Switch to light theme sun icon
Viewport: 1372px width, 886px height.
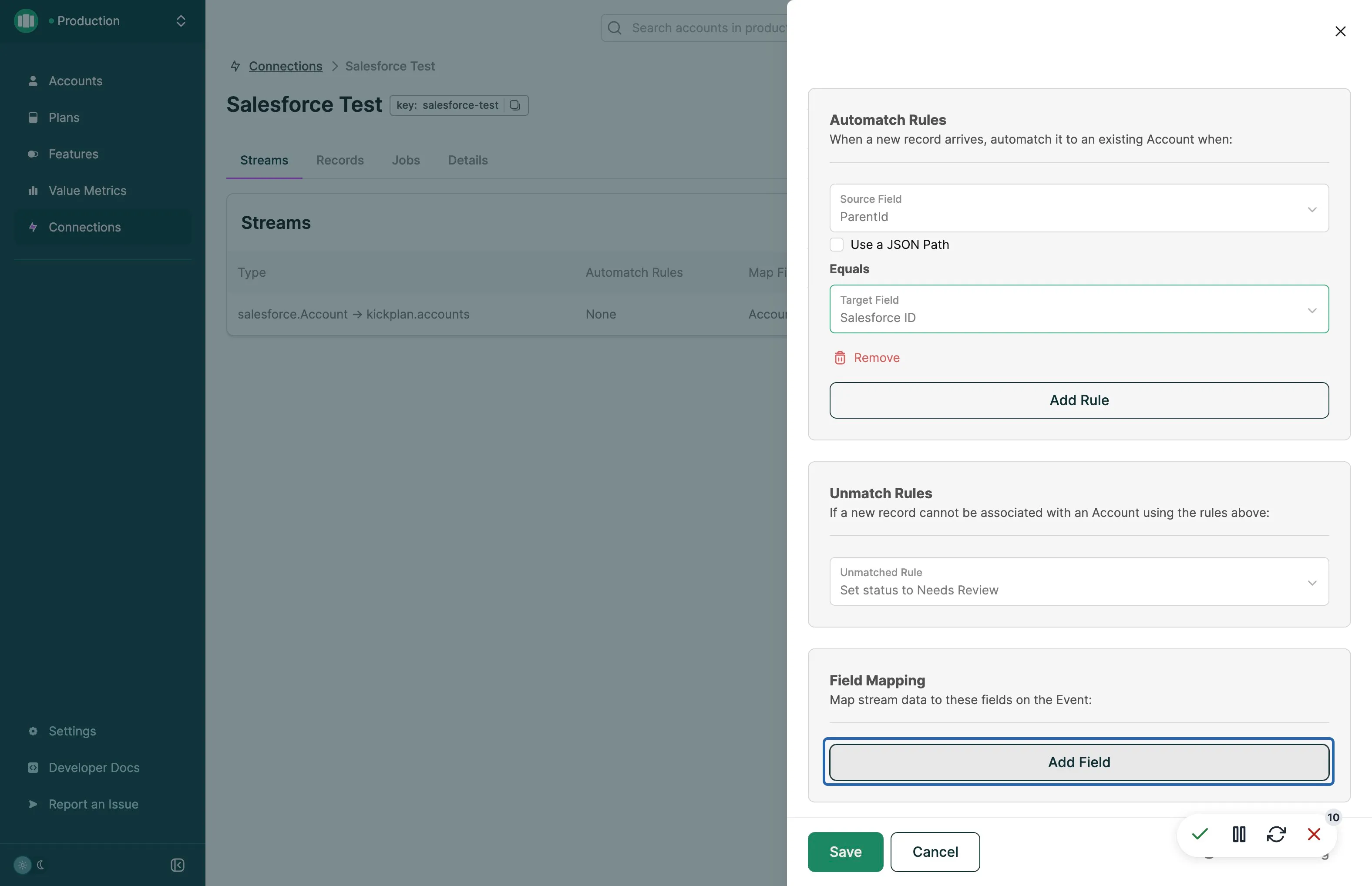(23, 865)
